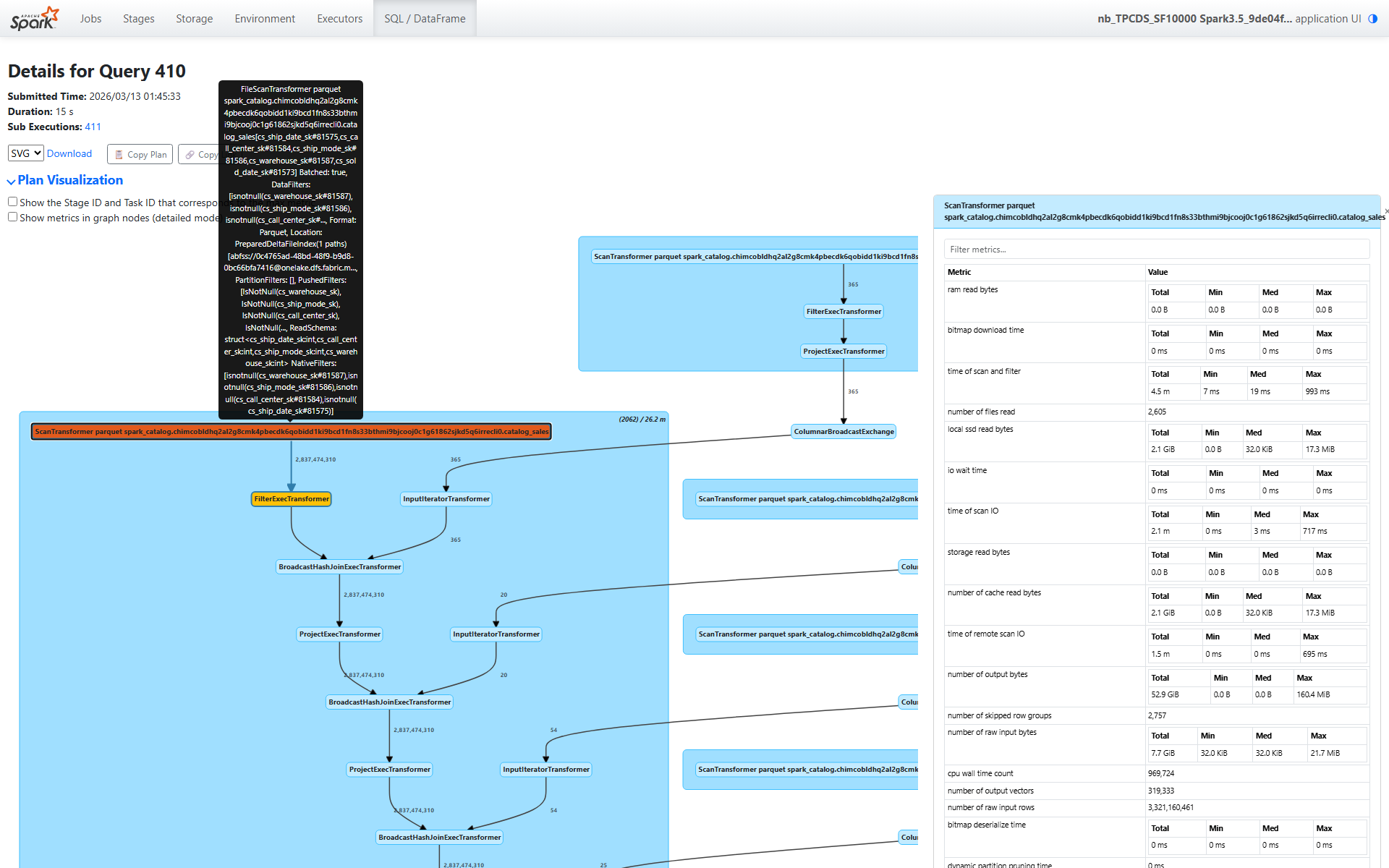Viewport: 1389px width, 868px height.
Task: Open the Storage tab
Action: pyautogui.click(x=194, y=19)
